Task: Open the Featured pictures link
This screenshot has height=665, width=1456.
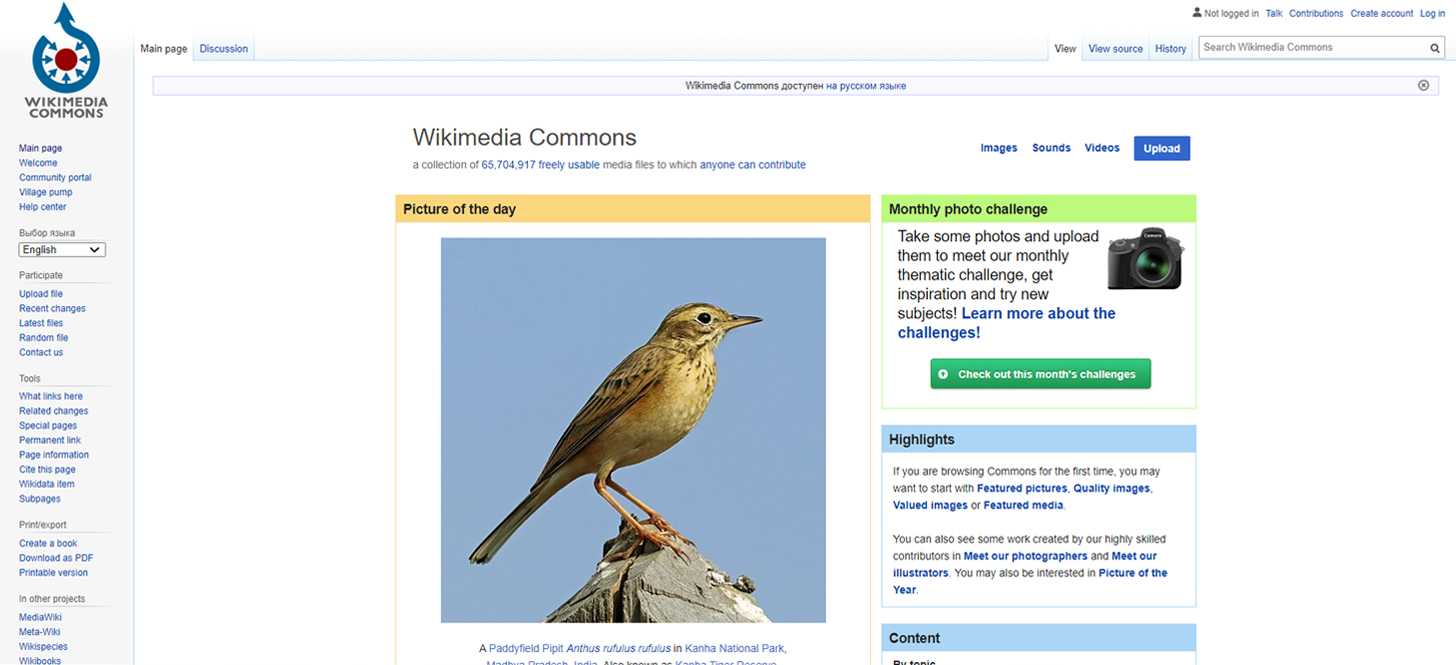Action: (x=1022, y=488)
